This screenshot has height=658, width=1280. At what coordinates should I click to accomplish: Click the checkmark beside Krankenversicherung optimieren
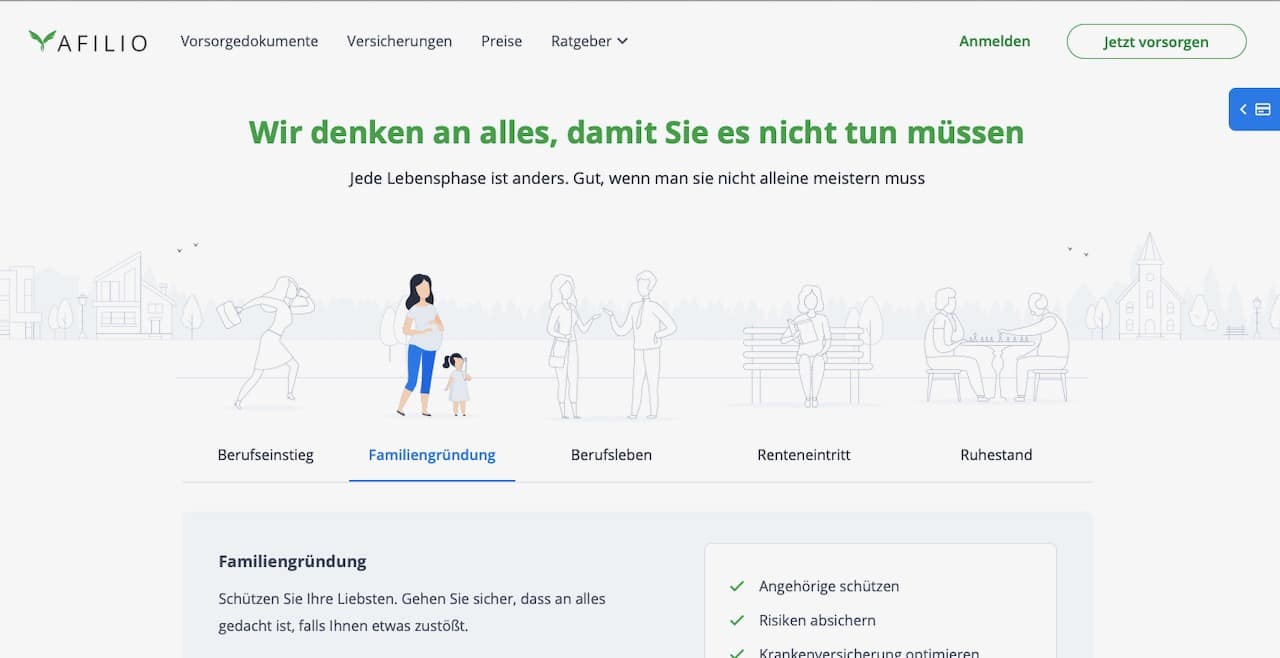[737, 652]
